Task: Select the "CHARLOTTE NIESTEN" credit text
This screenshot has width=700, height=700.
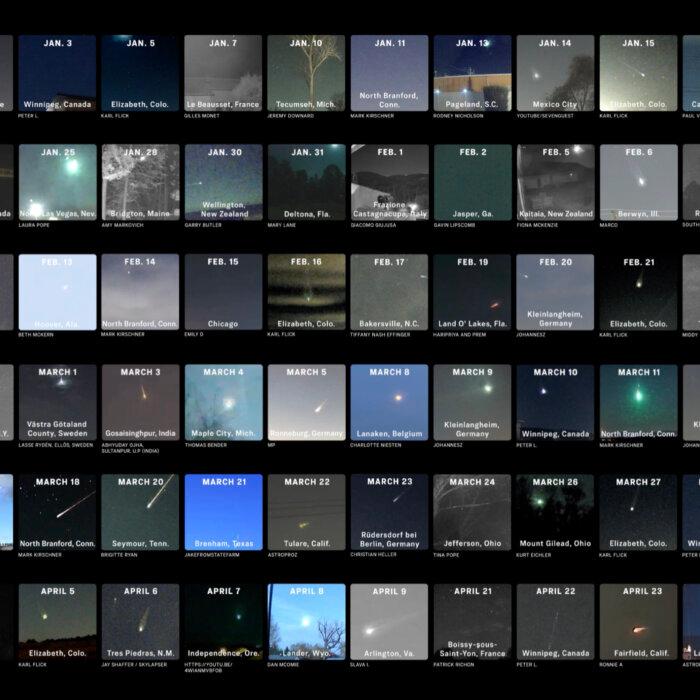Action: click(375, 445)
